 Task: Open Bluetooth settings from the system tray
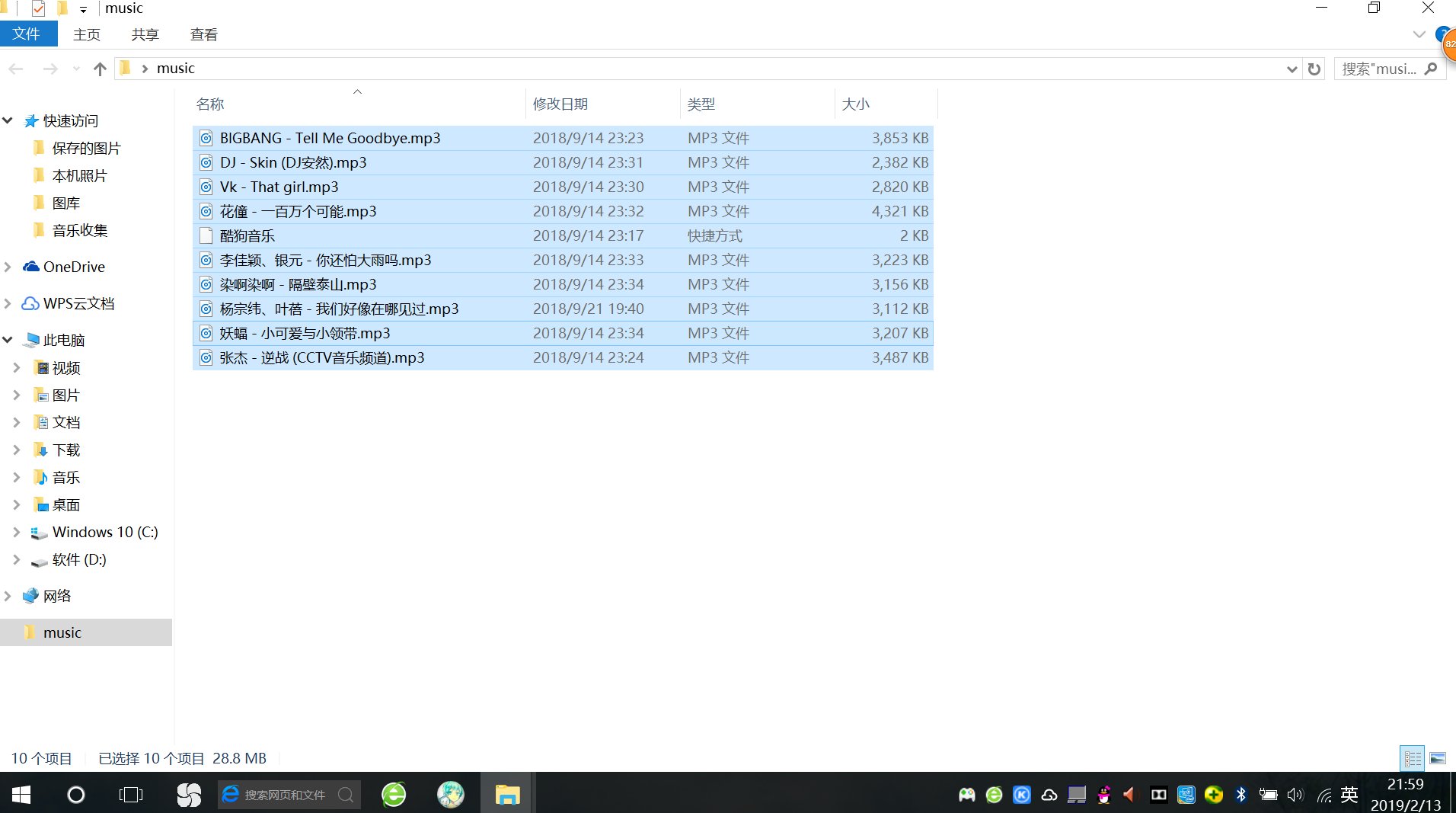[x=1240, y=795]
